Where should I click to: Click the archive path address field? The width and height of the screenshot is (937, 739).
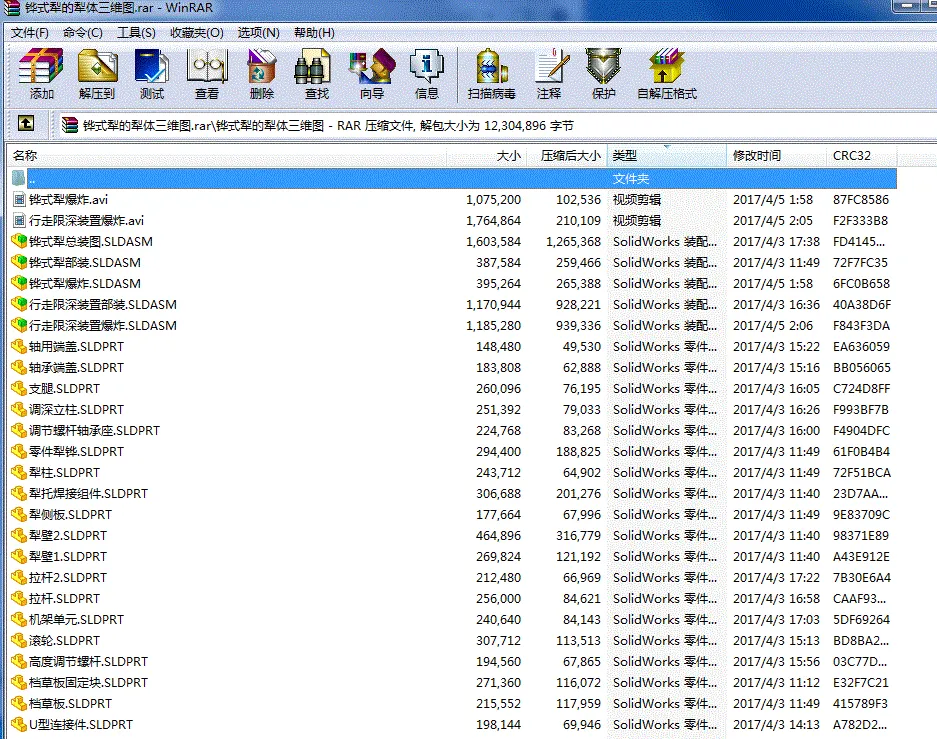click(496, 125)
